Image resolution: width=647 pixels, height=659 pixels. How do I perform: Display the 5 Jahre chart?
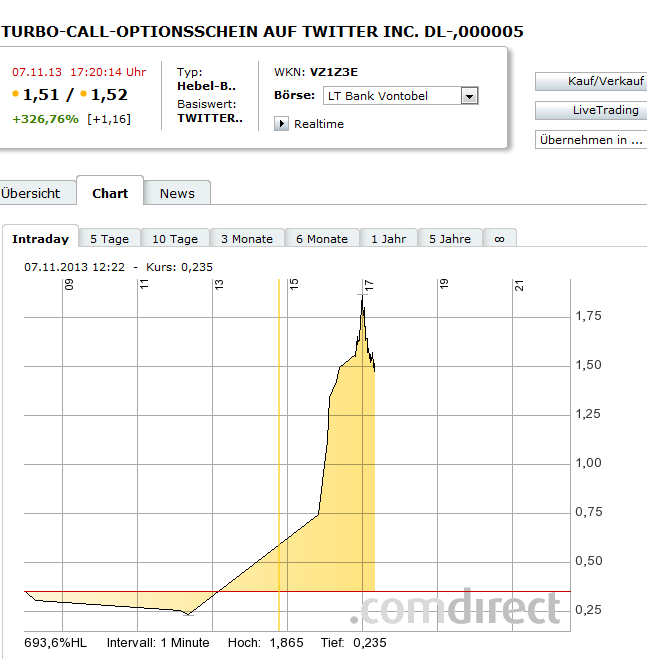[450, 239]
